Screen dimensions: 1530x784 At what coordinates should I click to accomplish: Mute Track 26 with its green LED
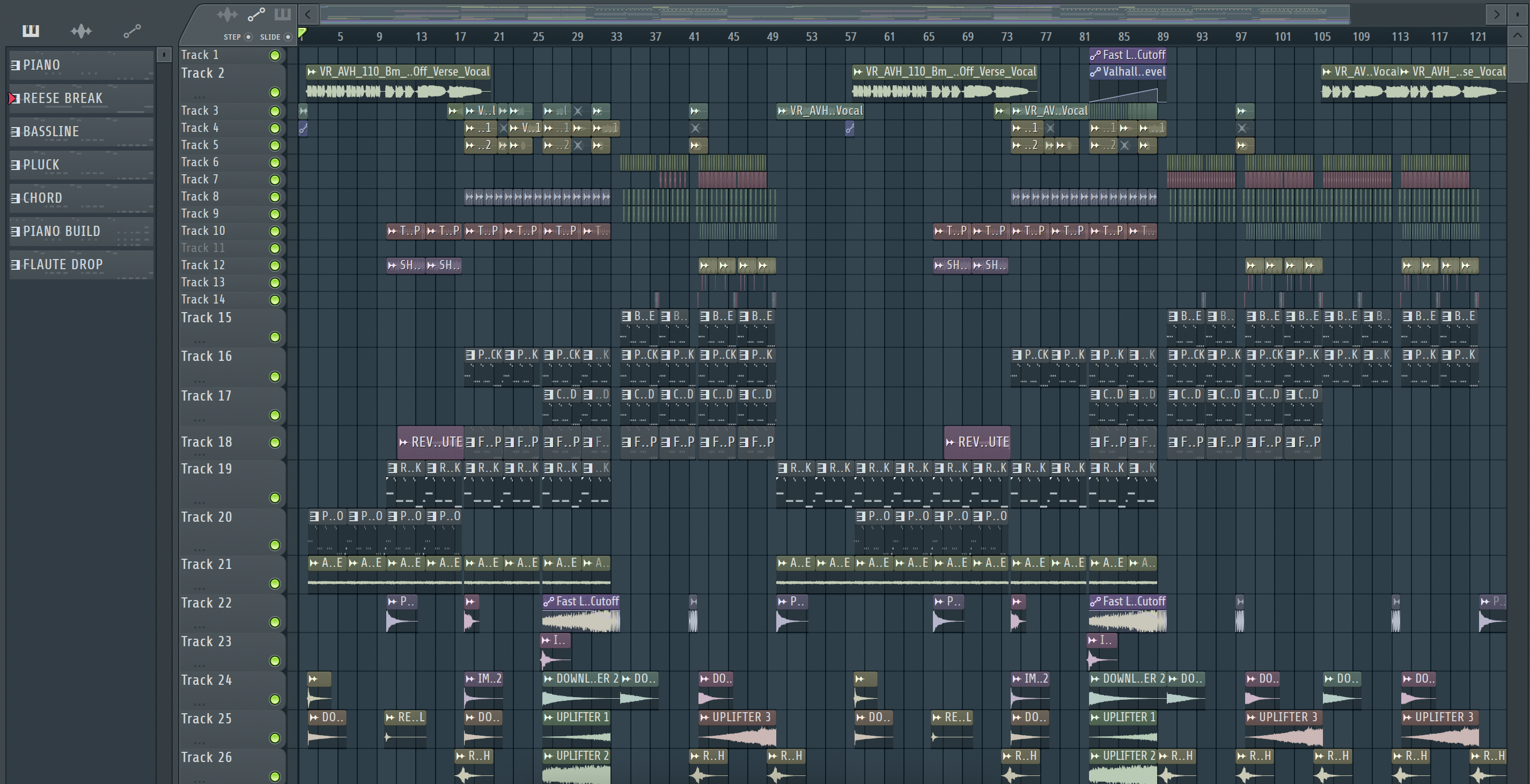click(275, 776)
